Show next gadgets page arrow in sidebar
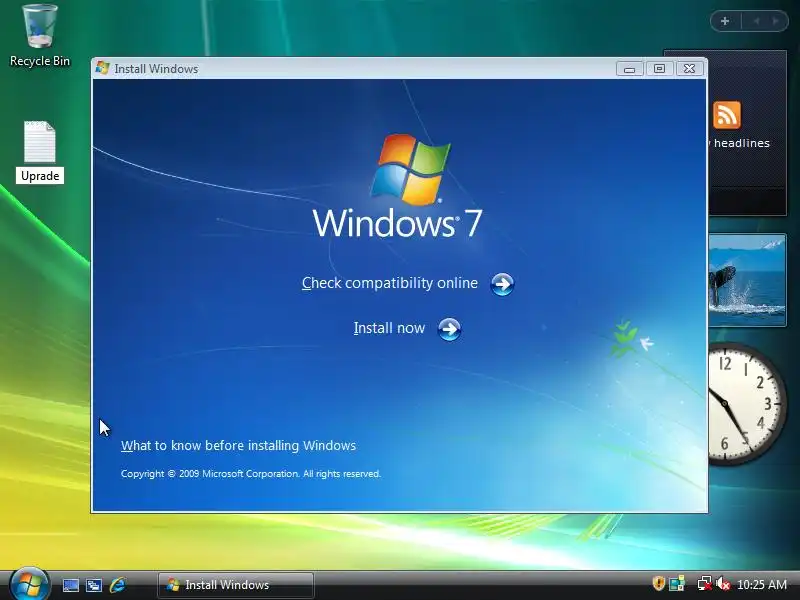Viewport: 800px width, 600px height. tap(776, 21)
